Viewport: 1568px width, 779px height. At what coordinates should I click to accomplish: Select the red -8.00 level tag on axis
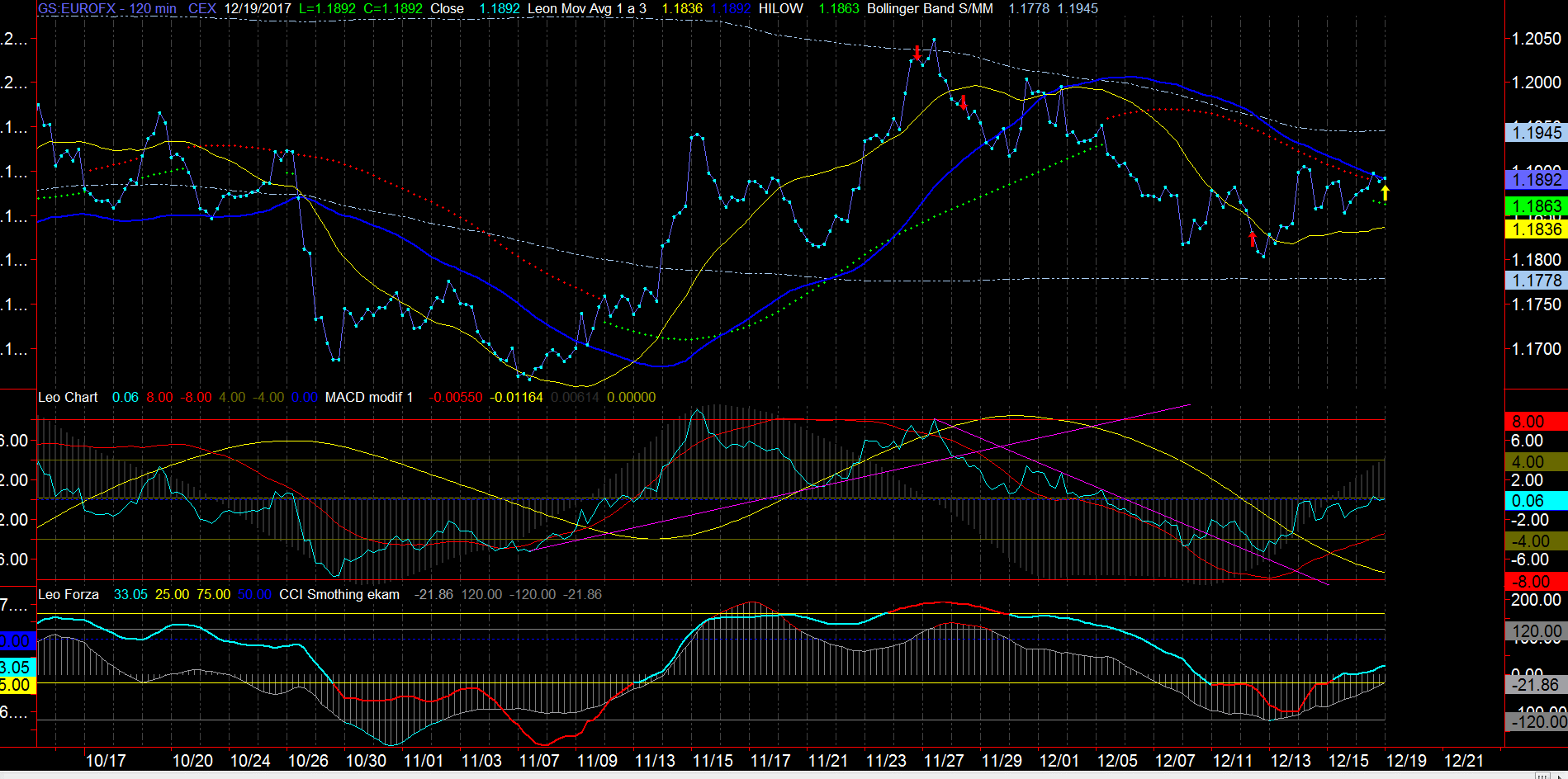[x=1536, y=581]
